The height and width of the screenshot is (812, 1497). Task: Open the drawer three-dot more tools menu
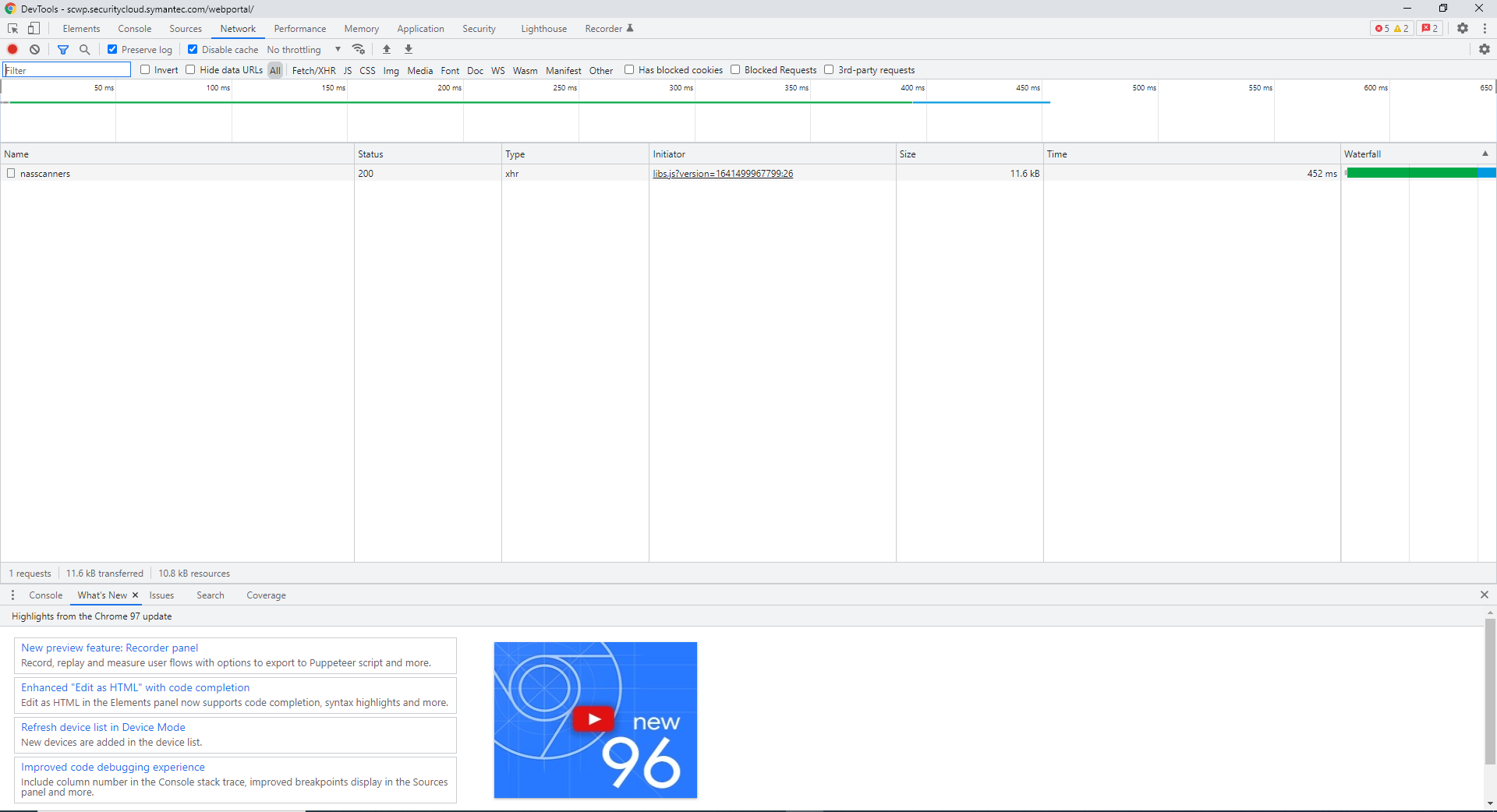tap(12, 595)
